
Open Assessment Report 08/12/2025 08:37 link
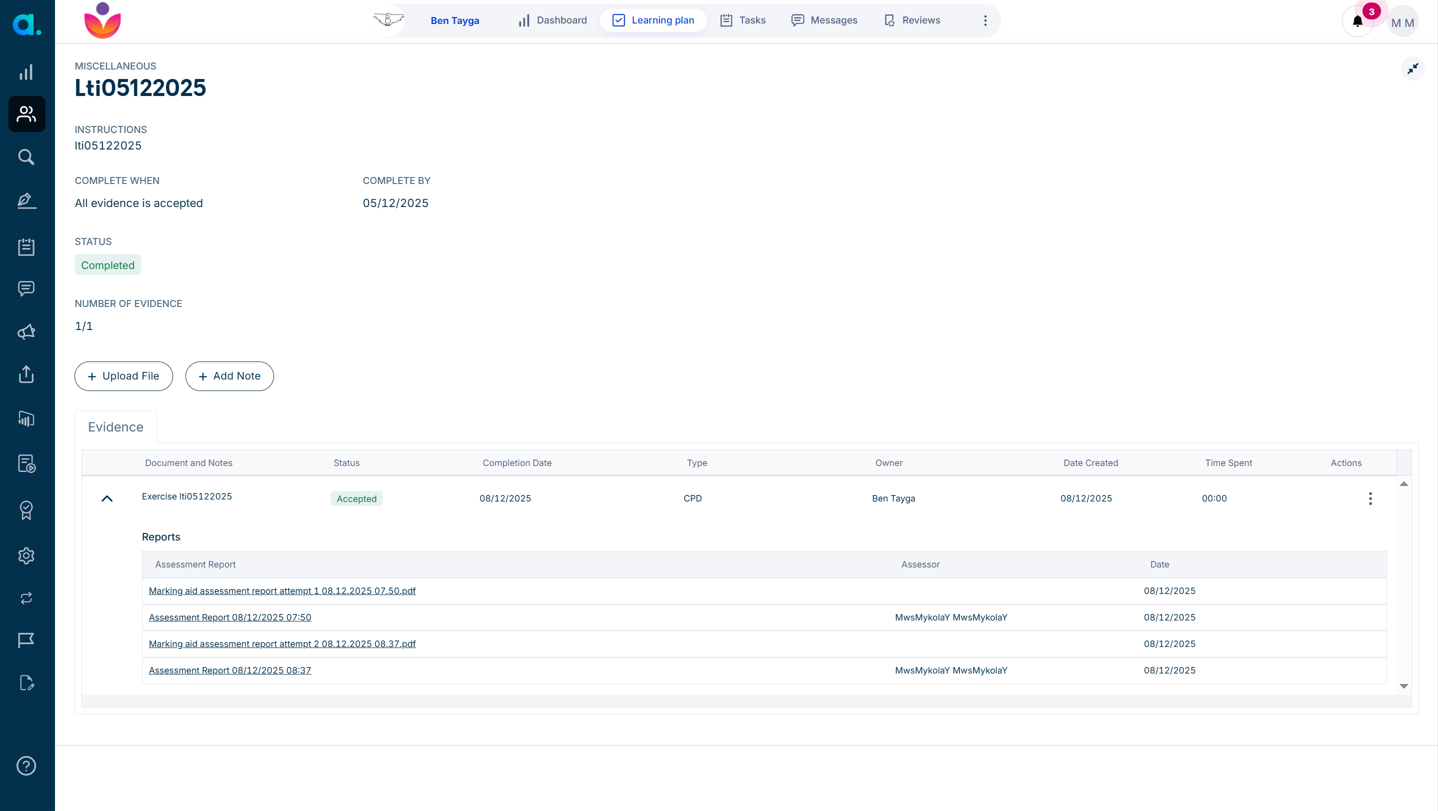coord(230,670)
